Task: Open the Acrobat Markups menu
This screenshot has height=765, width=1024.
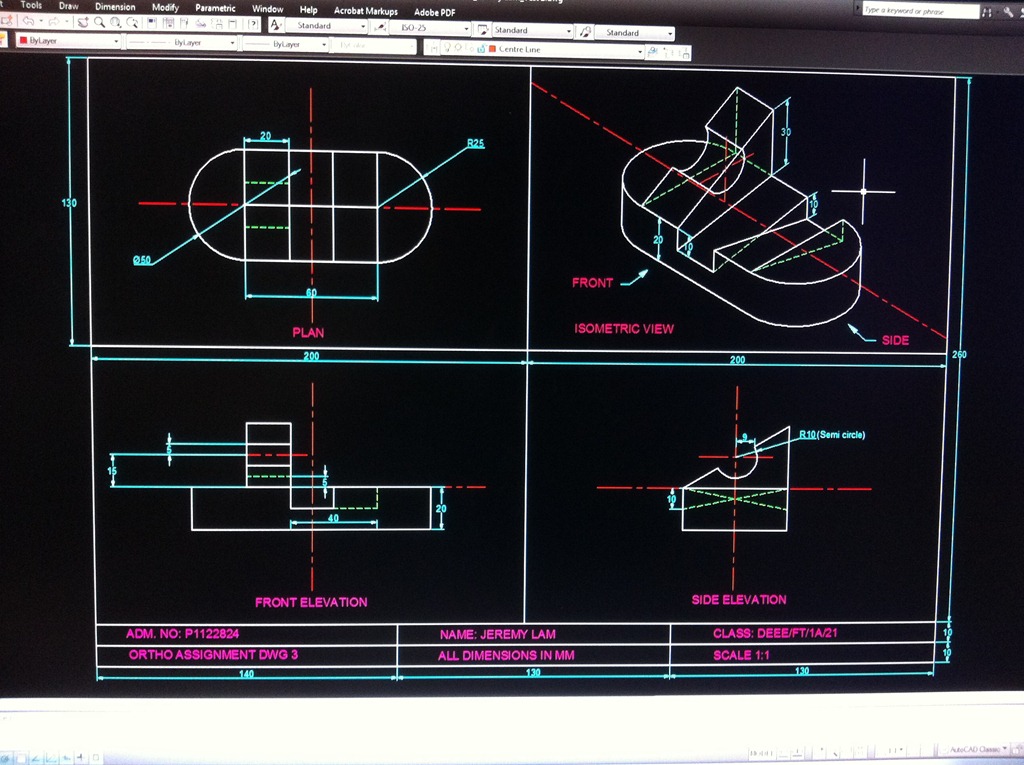Action: tap(366, 10)
